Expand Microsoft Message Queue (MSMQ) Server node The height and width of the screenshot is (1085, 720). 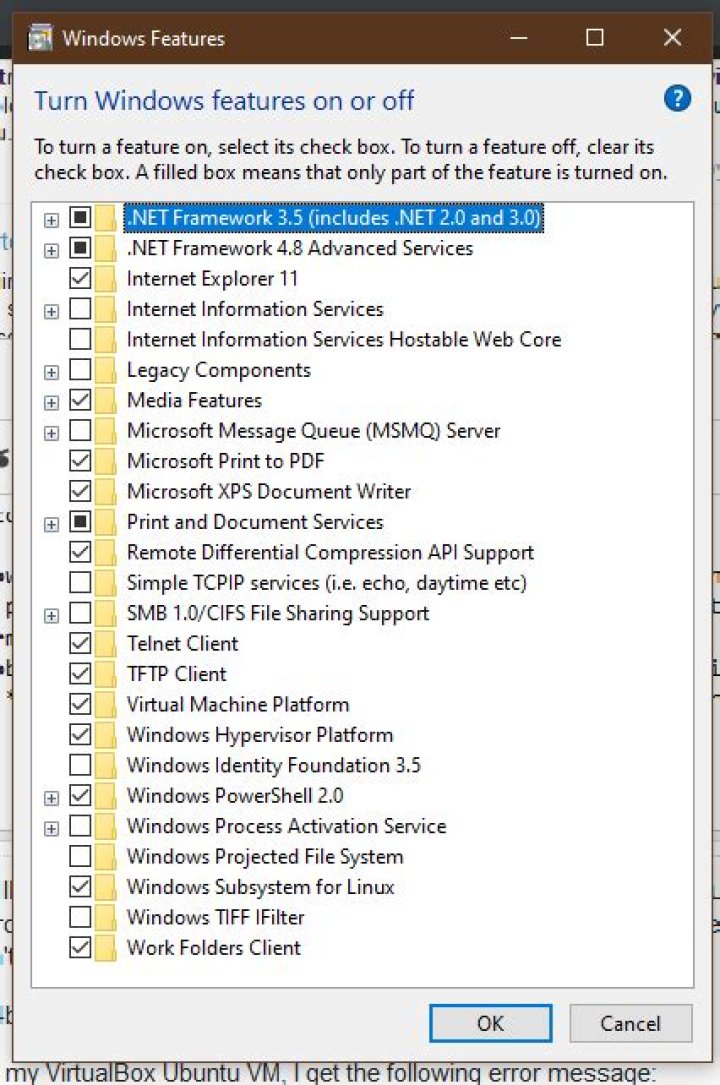(51, 433)
